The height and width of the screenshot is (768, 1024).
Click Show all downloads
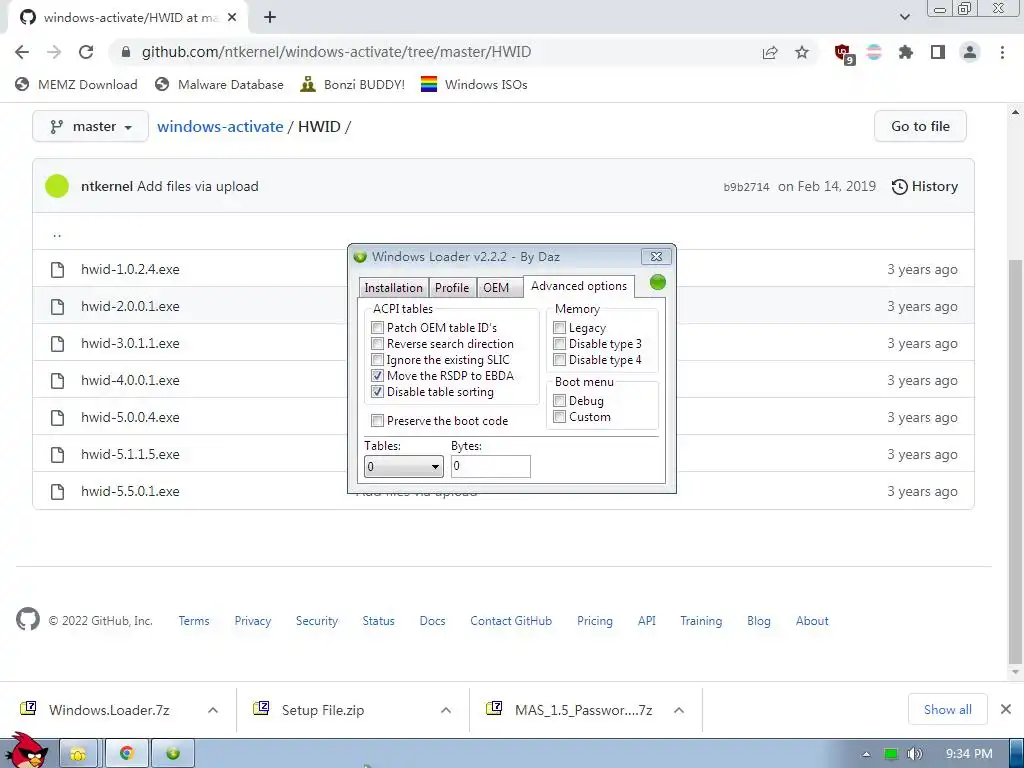coord(948,709)
